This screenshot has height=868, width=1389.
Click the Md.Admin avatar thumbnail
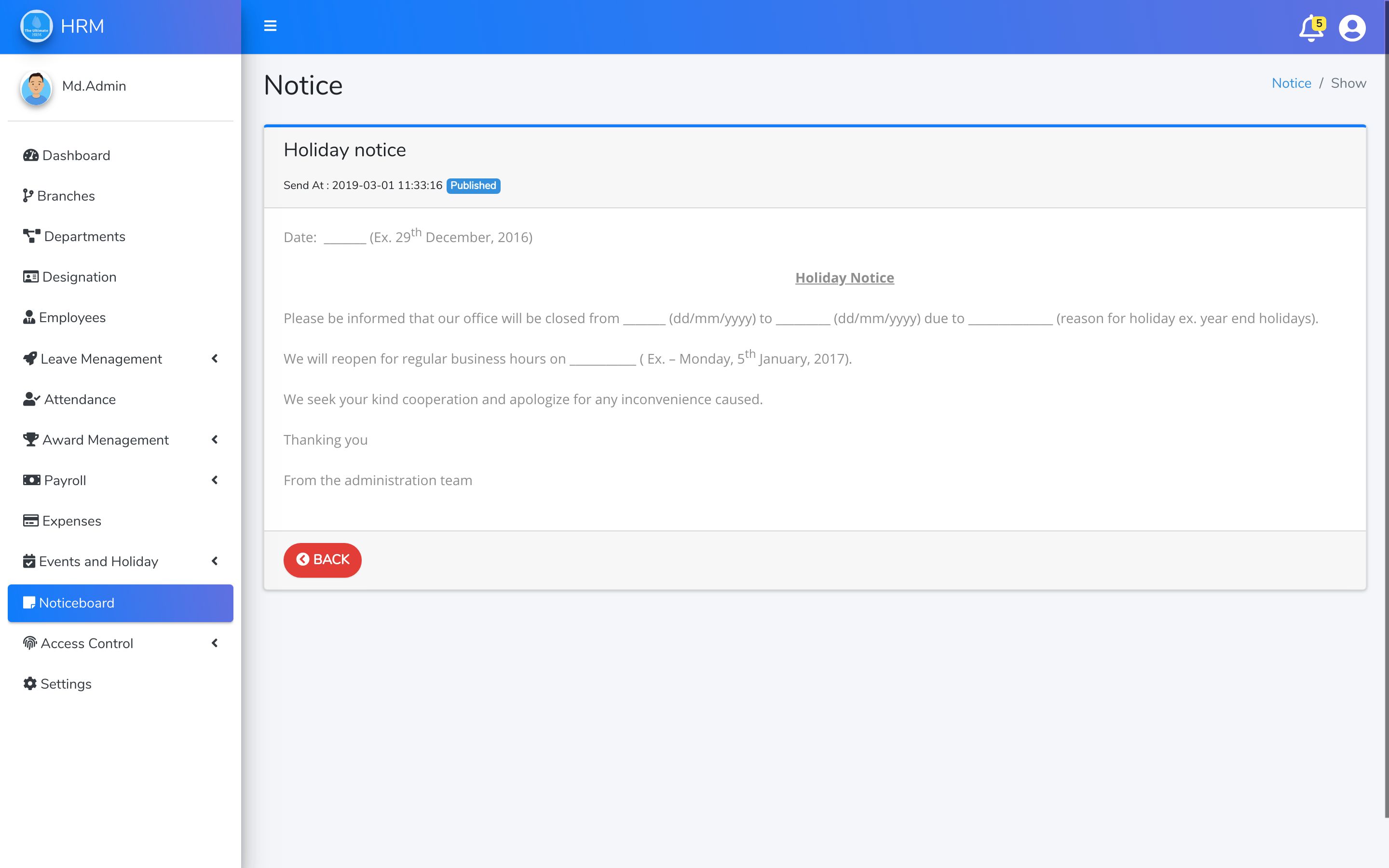(x=36, y=88)
